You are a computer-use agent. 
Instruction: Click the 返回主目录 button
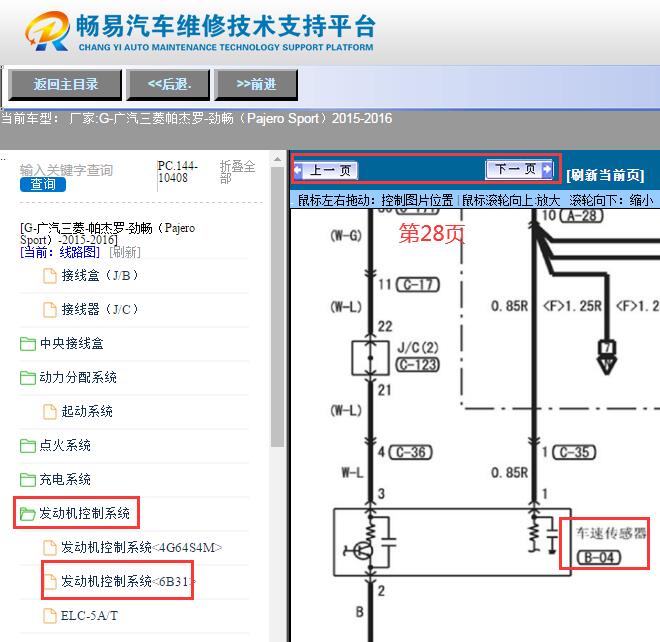point(65,85)
